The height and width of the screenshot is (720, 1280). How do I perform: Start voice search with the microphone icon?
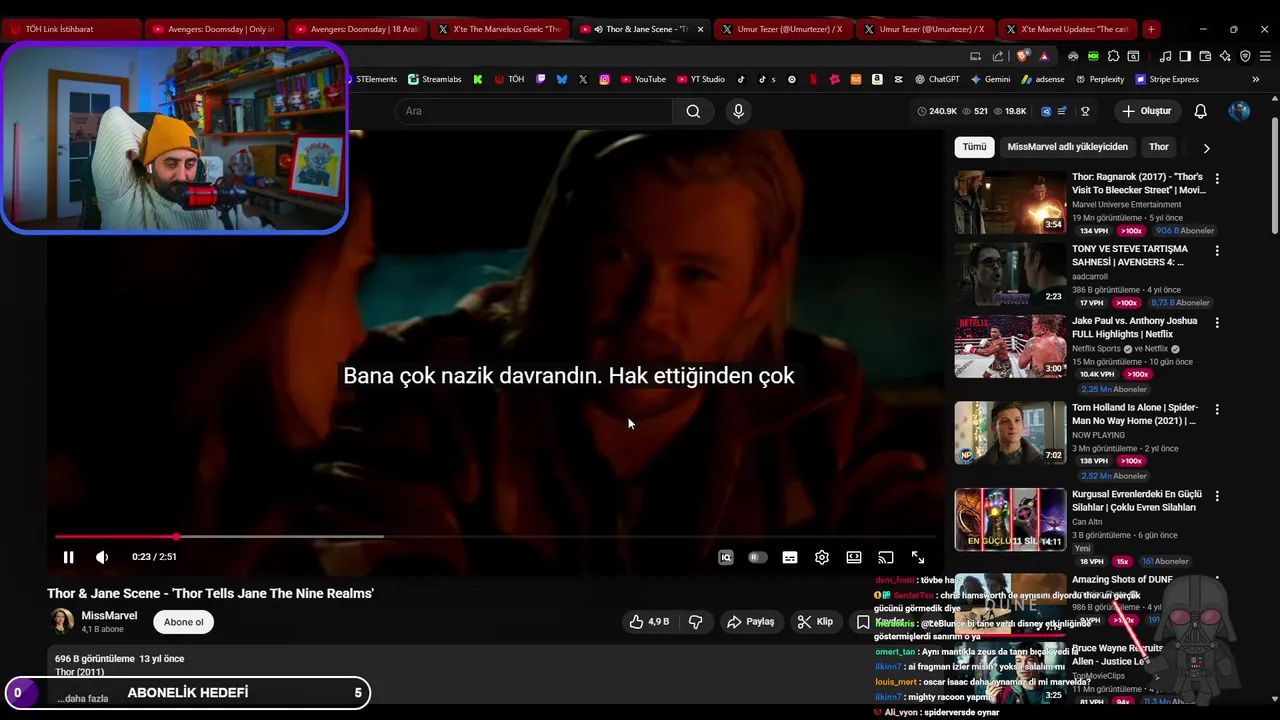pos(738,111)
